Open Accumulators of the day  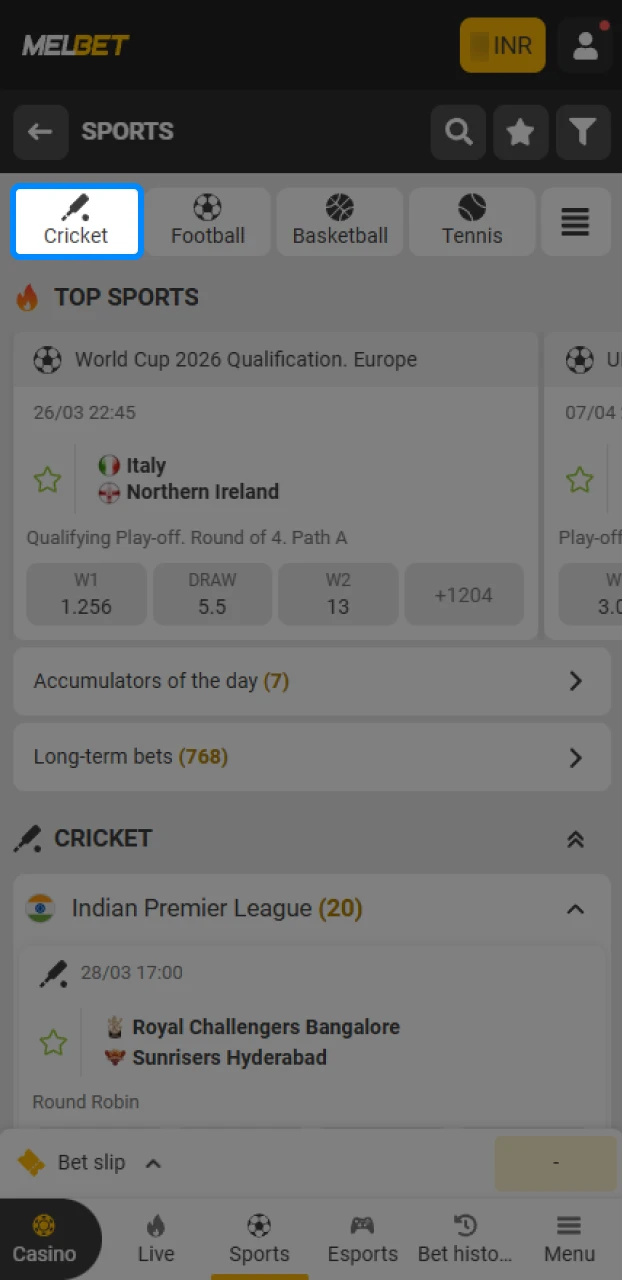311,681
